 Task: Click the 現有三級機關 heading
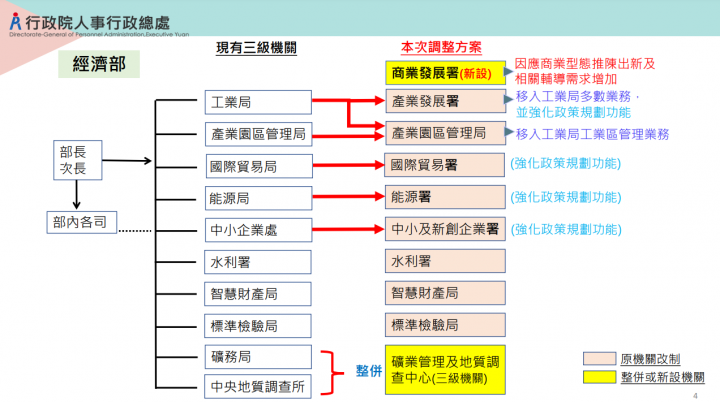point(256,47)
